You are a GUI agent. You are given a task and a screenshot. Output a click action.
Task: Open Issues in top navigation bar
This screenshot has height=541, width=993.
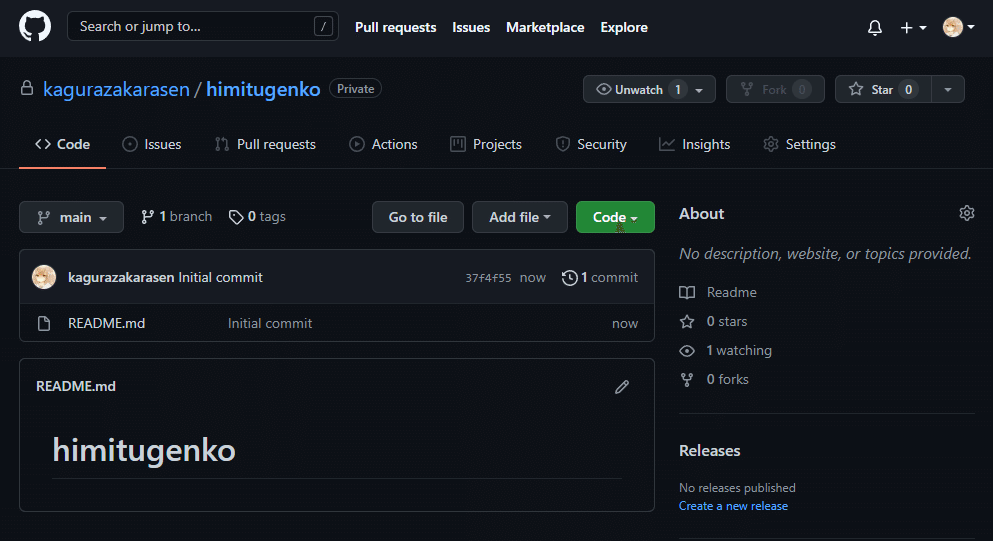pos(471,27)
